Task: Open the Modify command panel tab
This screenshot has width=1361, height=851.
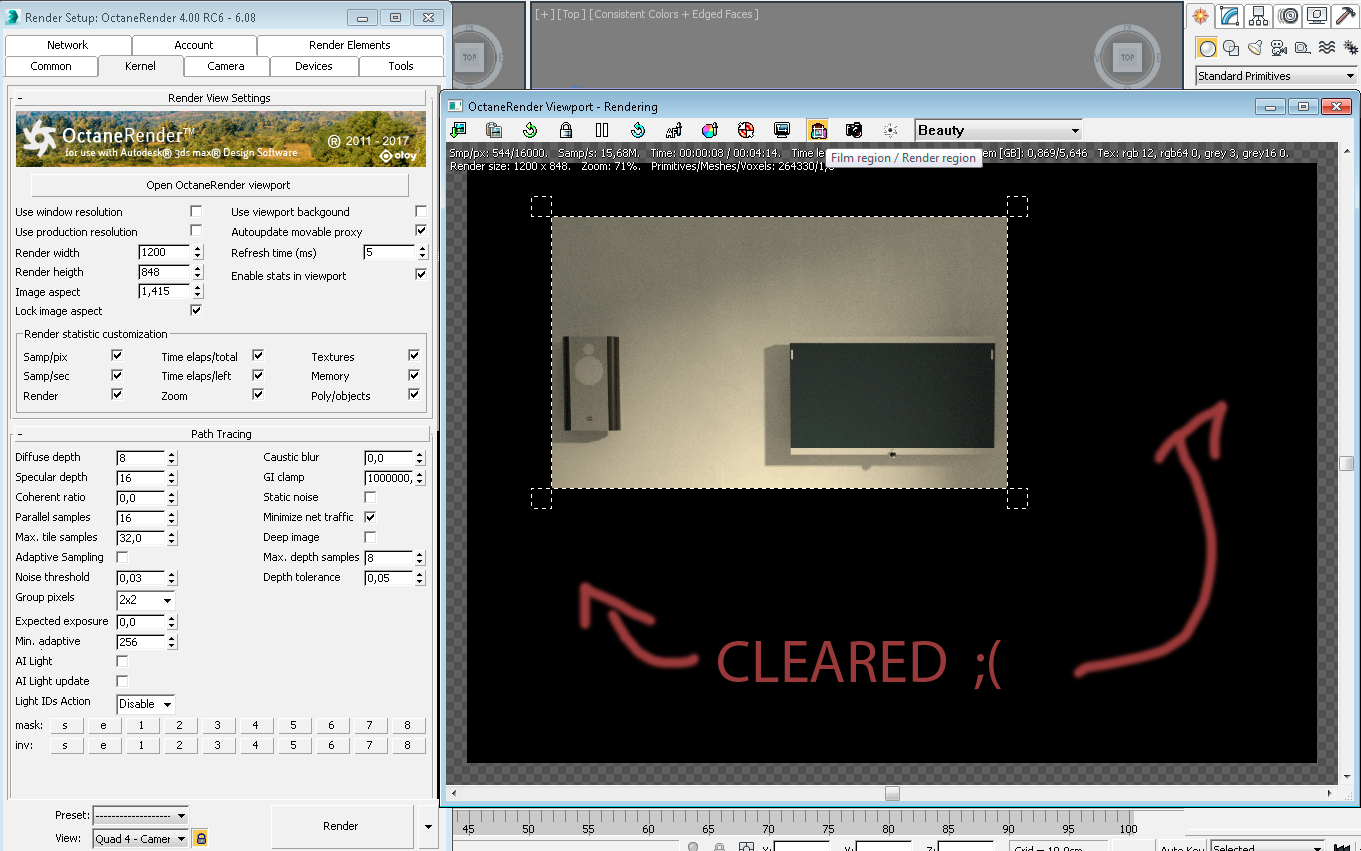Action: click(x=1229, y=16)
